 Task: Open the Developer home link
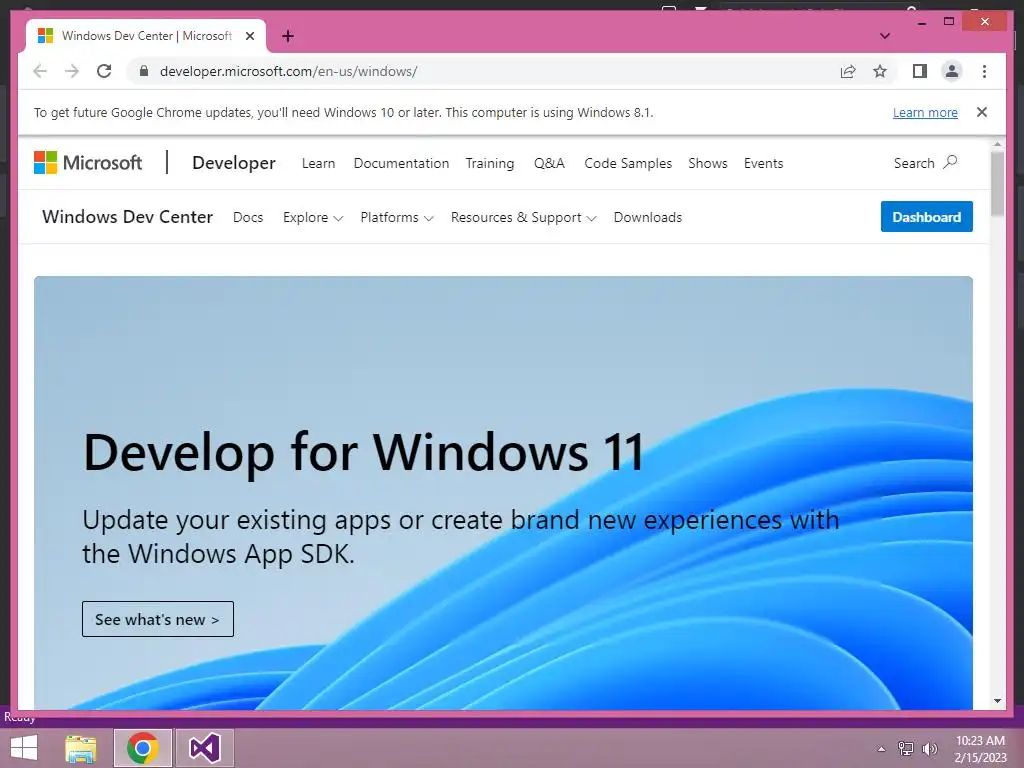tap(234, 163)
